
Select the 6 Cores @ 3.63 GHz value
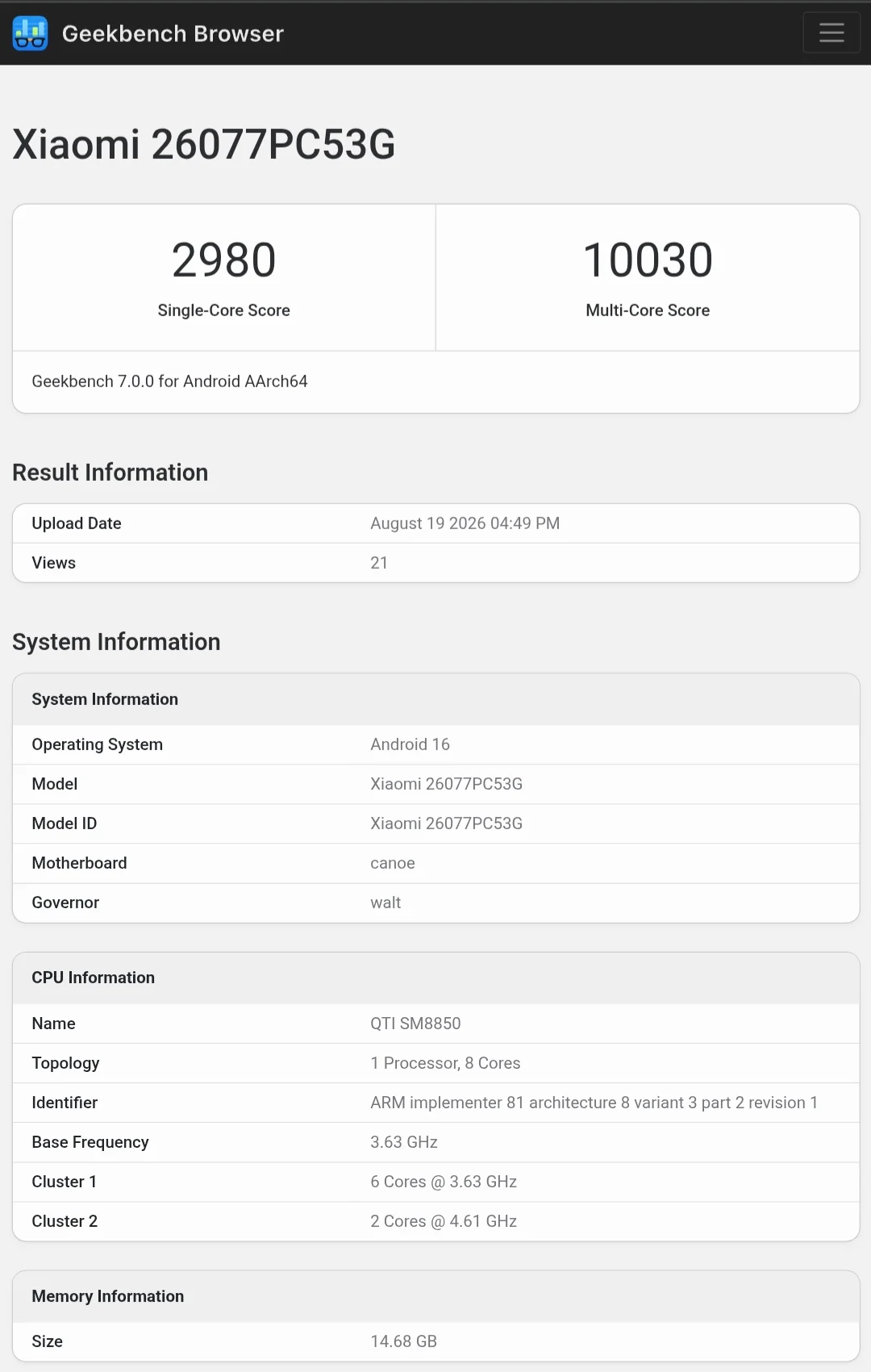pyautogui.click(x=444, y=1182)
